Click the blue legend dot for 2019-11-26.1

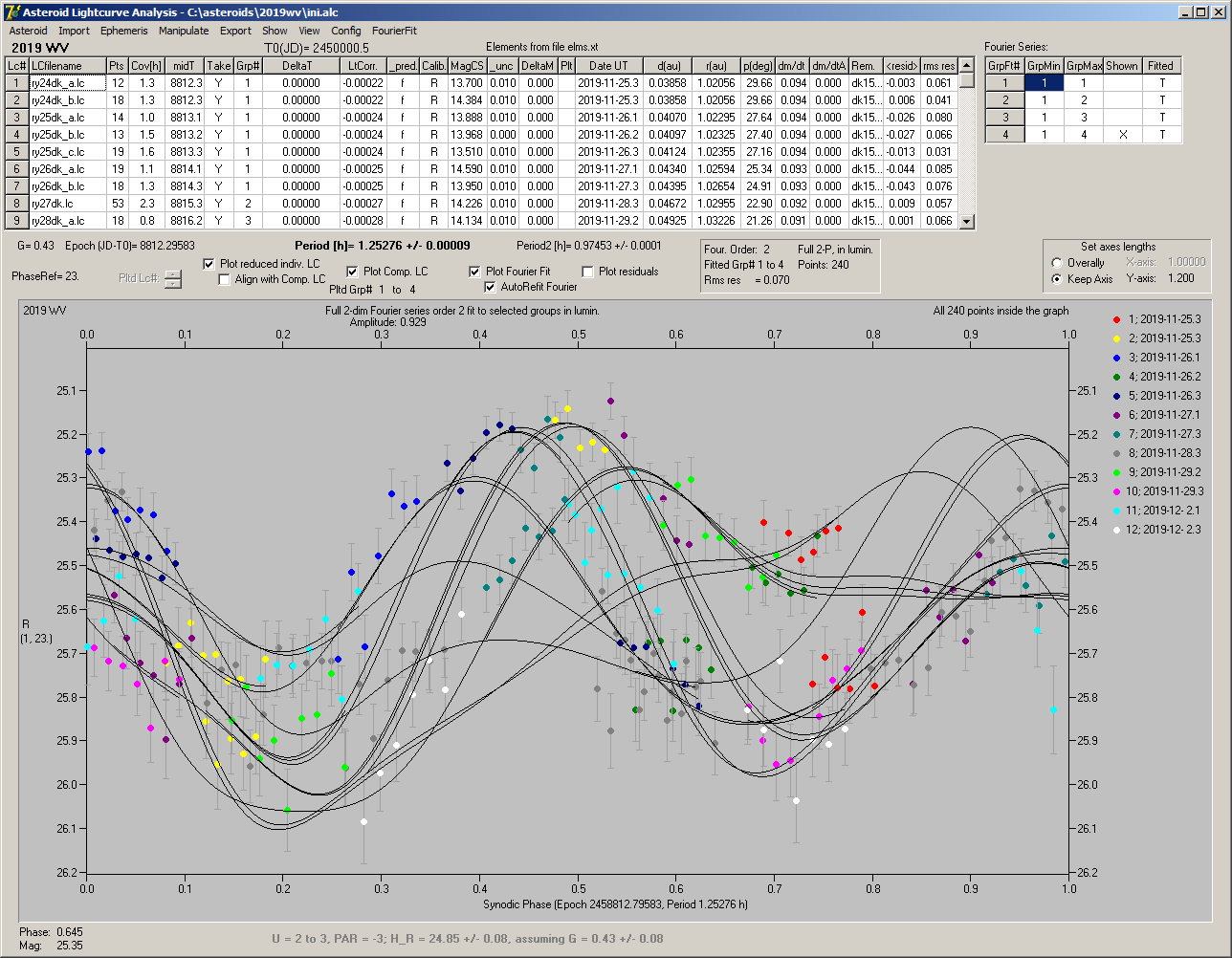pos(1116,358)
